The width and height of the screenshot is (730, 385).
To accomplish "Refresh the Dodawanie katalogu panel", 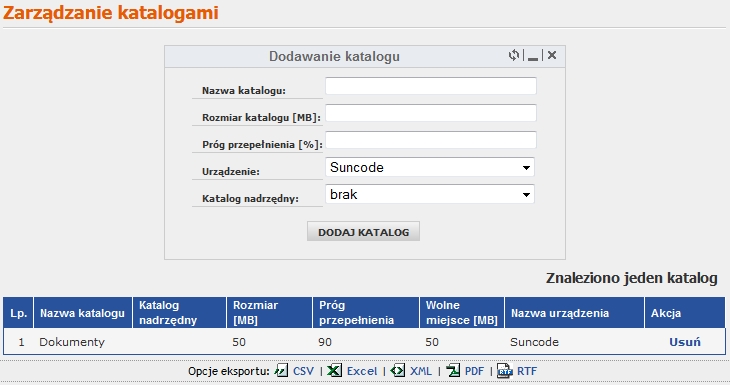I will coord(514,55).
